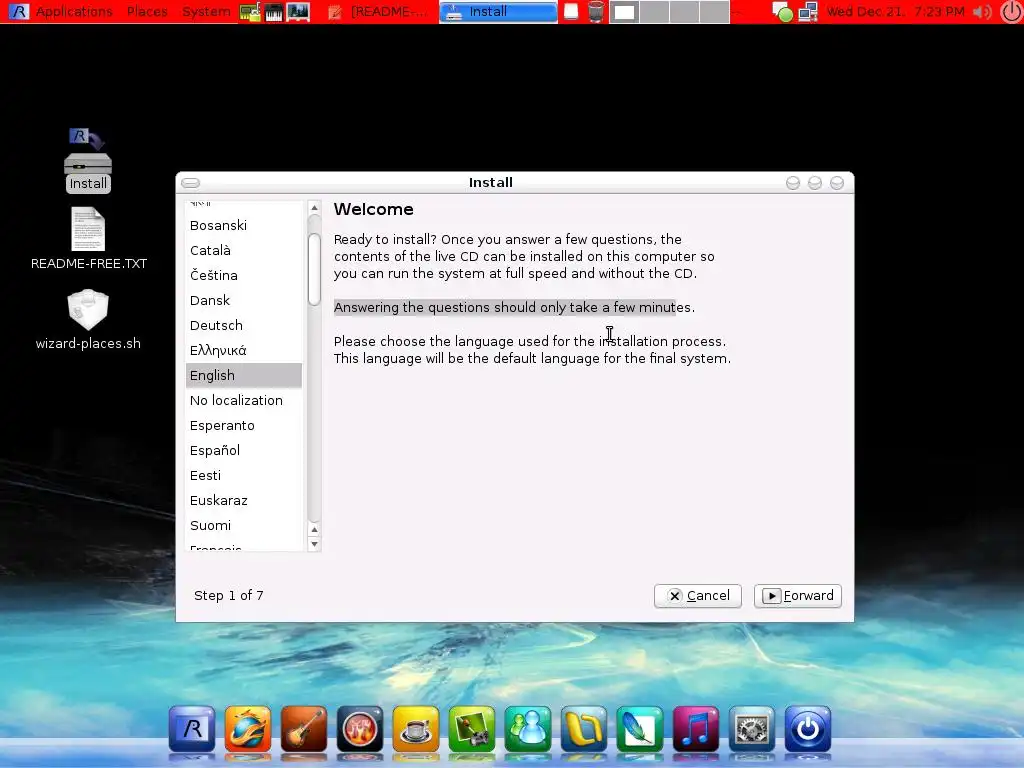Viewport: 1024px width, 768px height.
Task: Click the 'Step 1 of 7' label
Action: (x=229, y=596)
